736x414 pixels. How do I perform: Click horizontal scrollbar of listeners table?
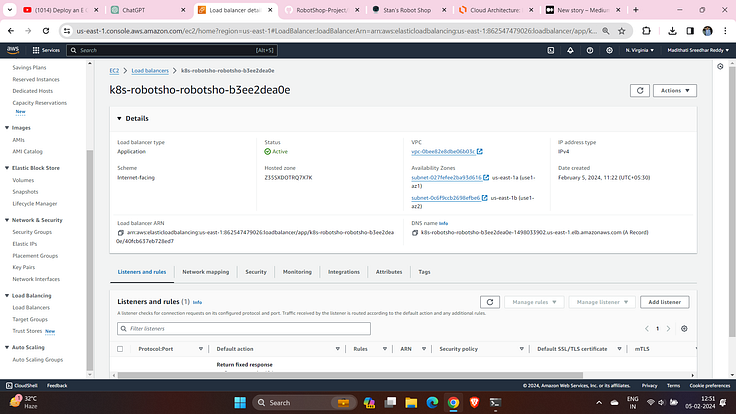coord(350,375)
